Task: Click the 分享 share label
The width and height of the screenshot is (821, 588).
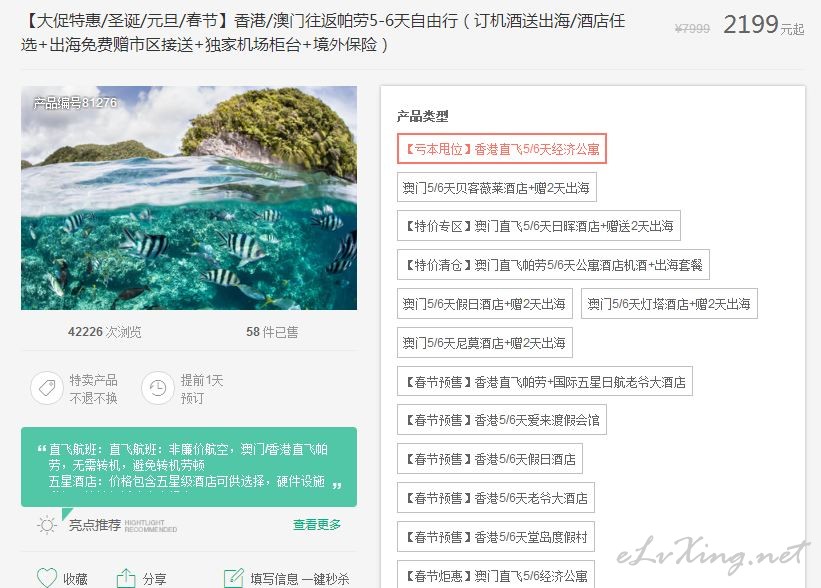Action: point(154,579)
